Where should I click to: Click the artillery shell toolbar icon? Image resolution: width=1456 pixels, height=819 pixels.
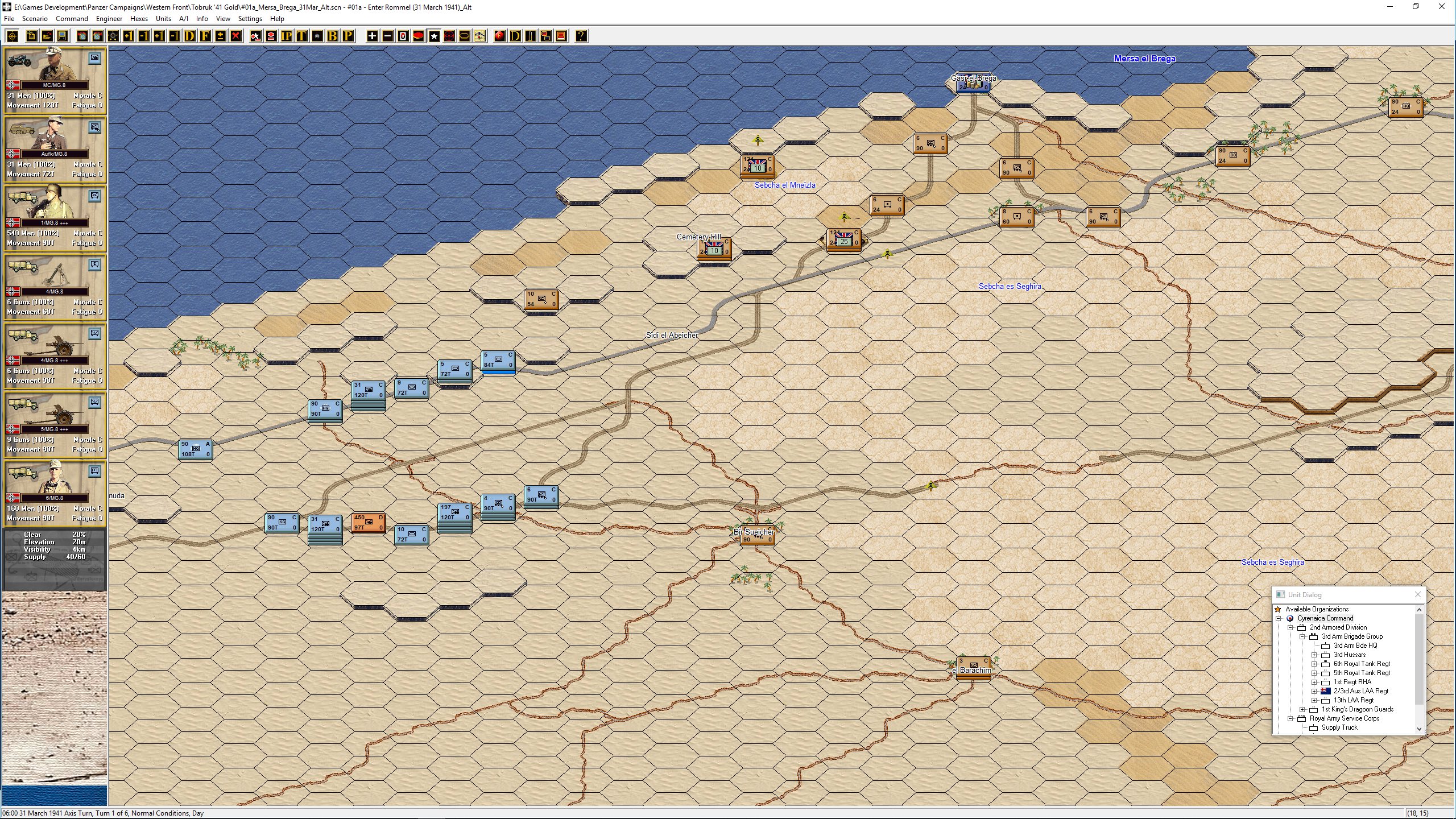coord(530,36)
